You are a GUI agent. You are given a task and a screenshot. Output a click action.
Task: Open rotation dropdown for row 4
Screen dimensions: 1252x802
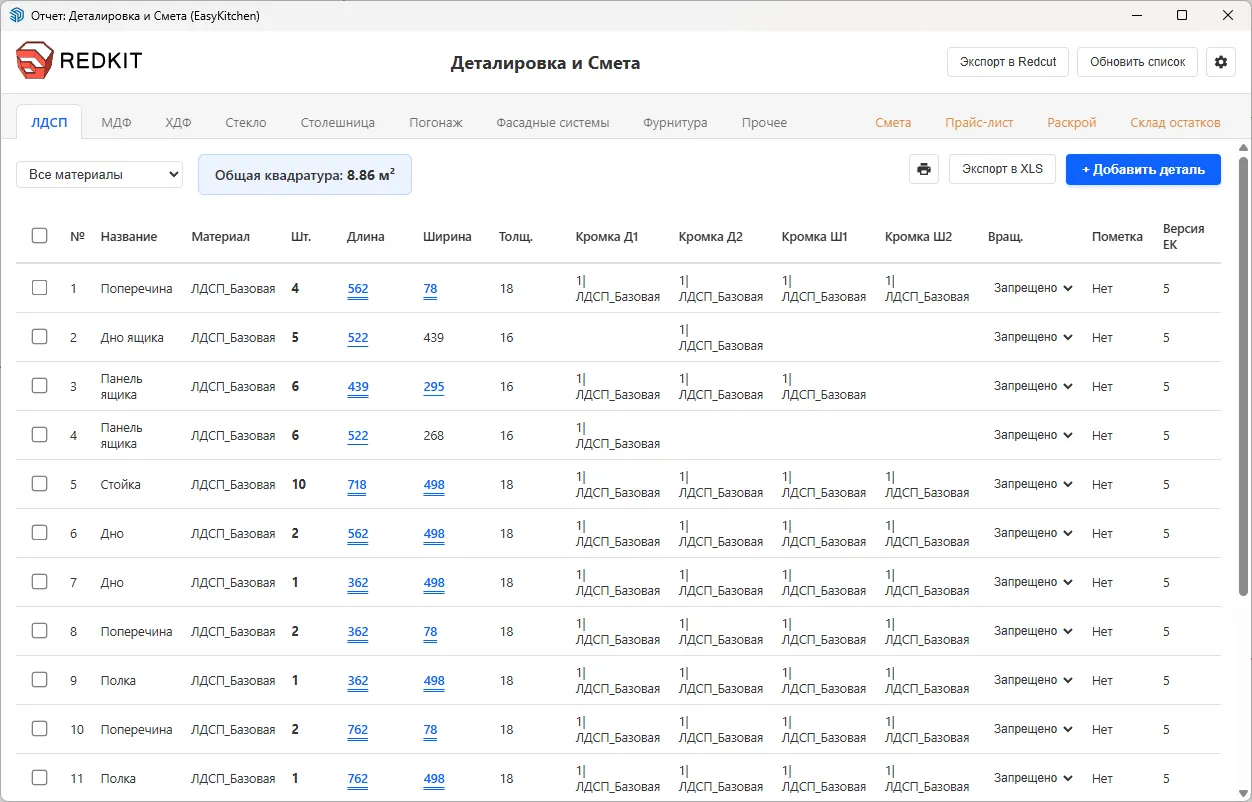[1033, 435]
